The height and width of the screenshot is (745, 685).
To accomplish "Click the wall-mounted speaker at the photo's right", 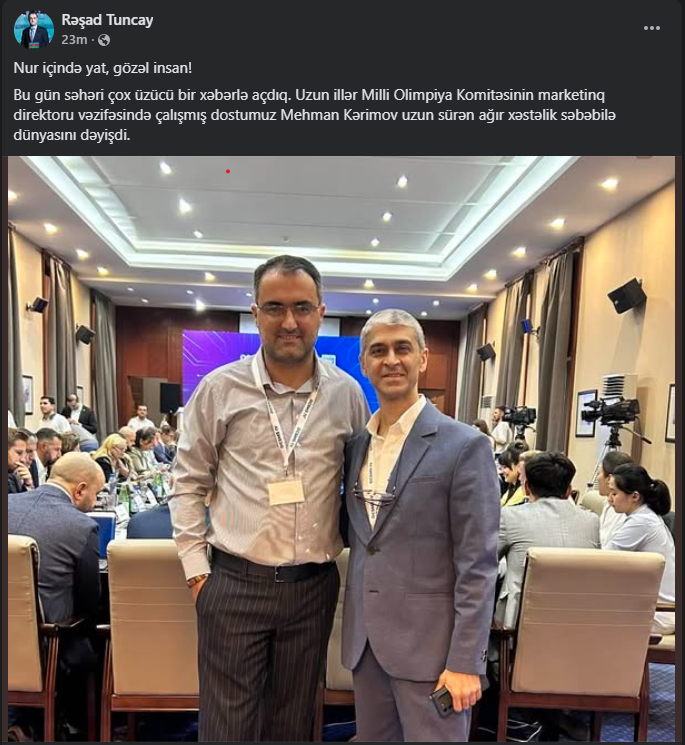I will tap(627, 296).
